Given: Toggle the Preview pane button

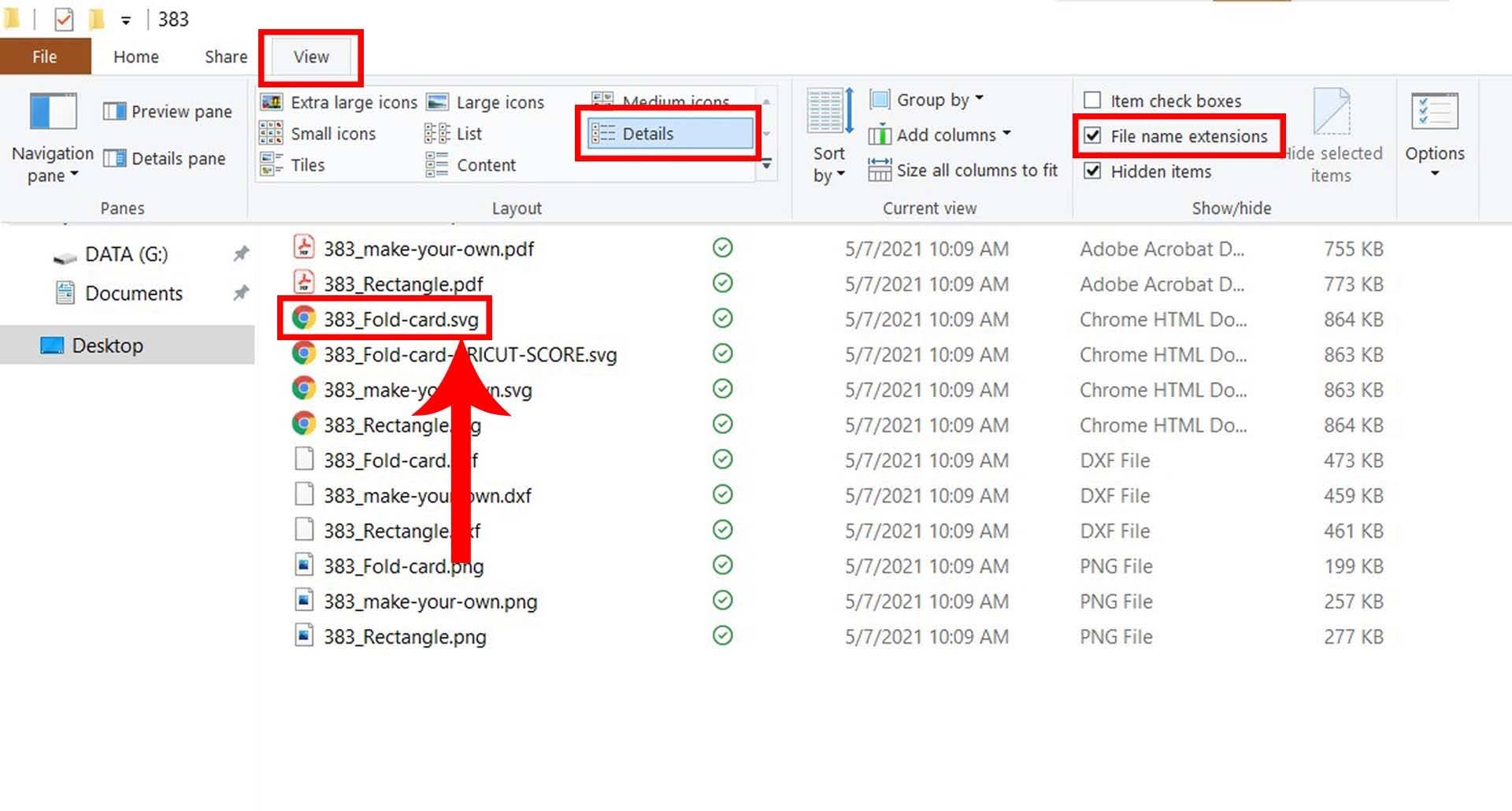Looking at the screenshot, I should point(168,112).
